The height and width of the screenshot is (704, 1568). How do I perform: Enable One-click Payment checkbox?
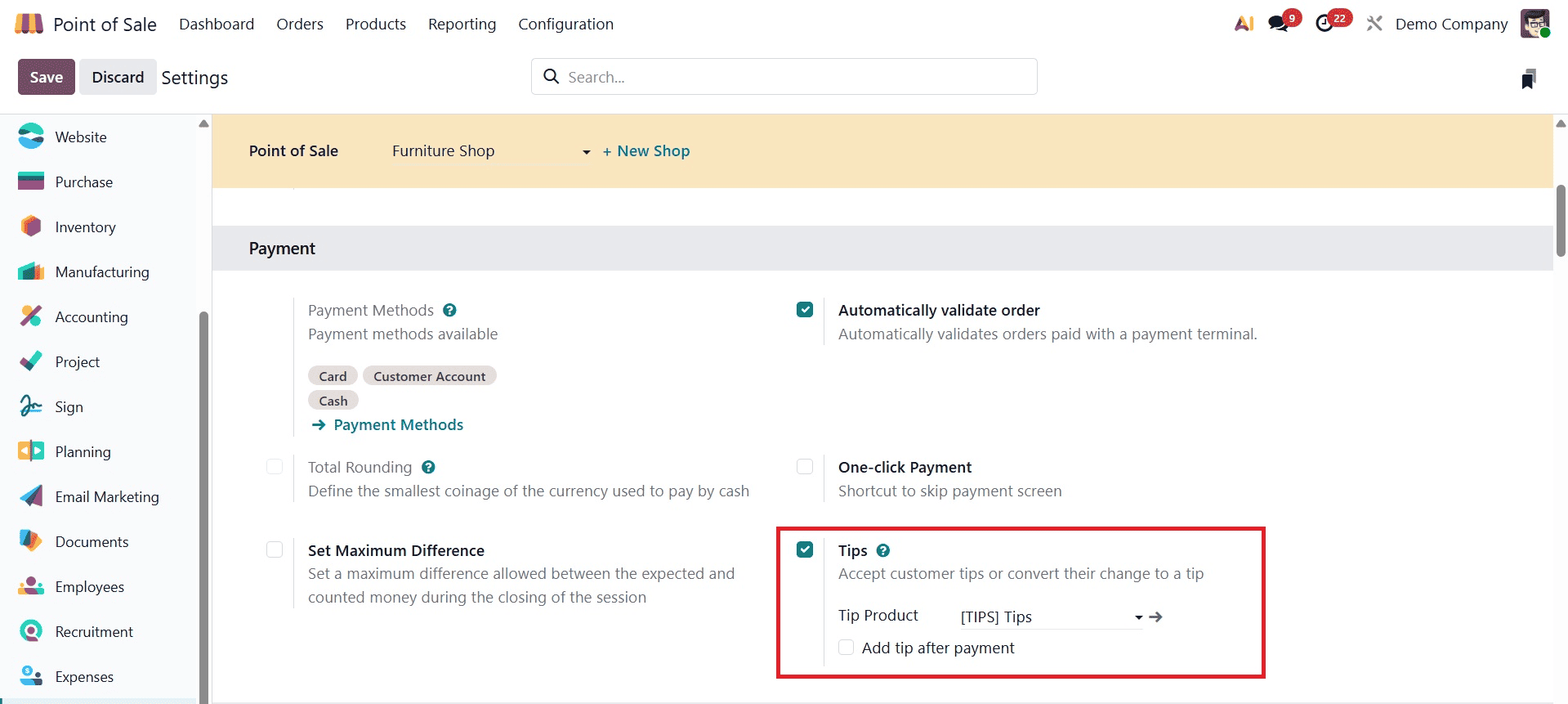coord(805,466)
